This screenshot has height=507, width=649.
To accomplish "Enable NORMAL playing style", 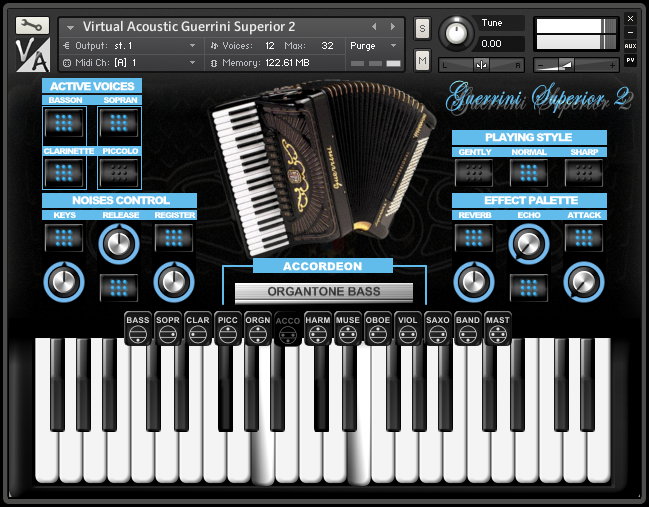I will pyautogui.click(x=529, y=173).
